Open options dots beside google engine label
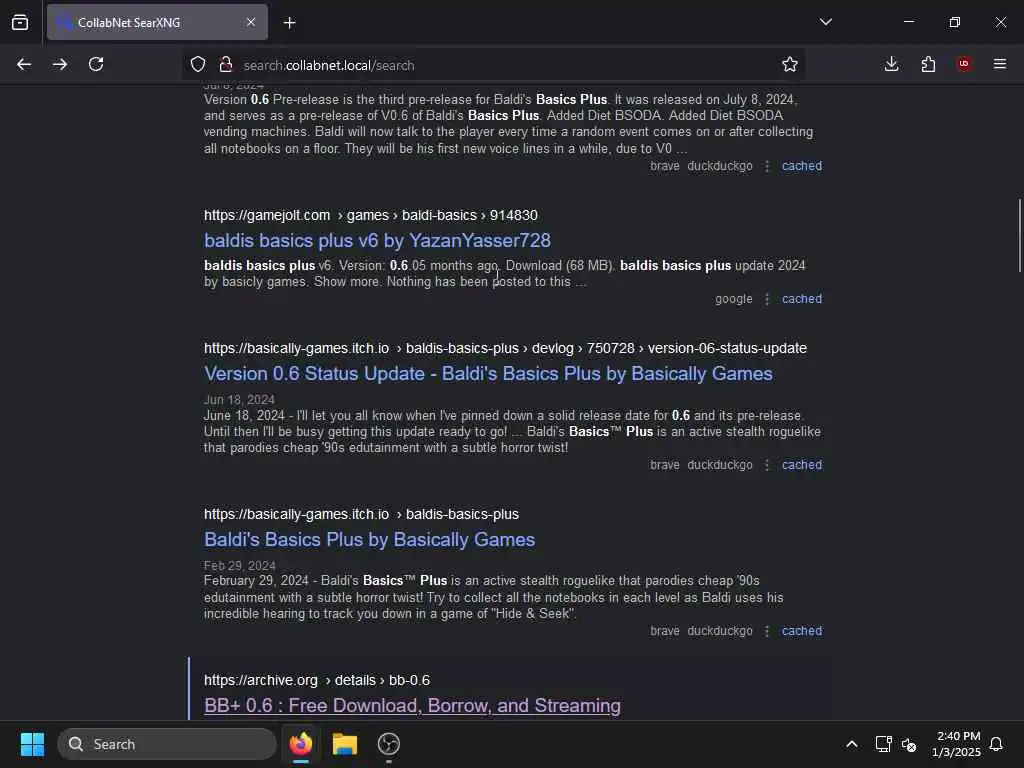Image resolution: width=1024 pixels, height=768 pixels. tap(767, 298)
